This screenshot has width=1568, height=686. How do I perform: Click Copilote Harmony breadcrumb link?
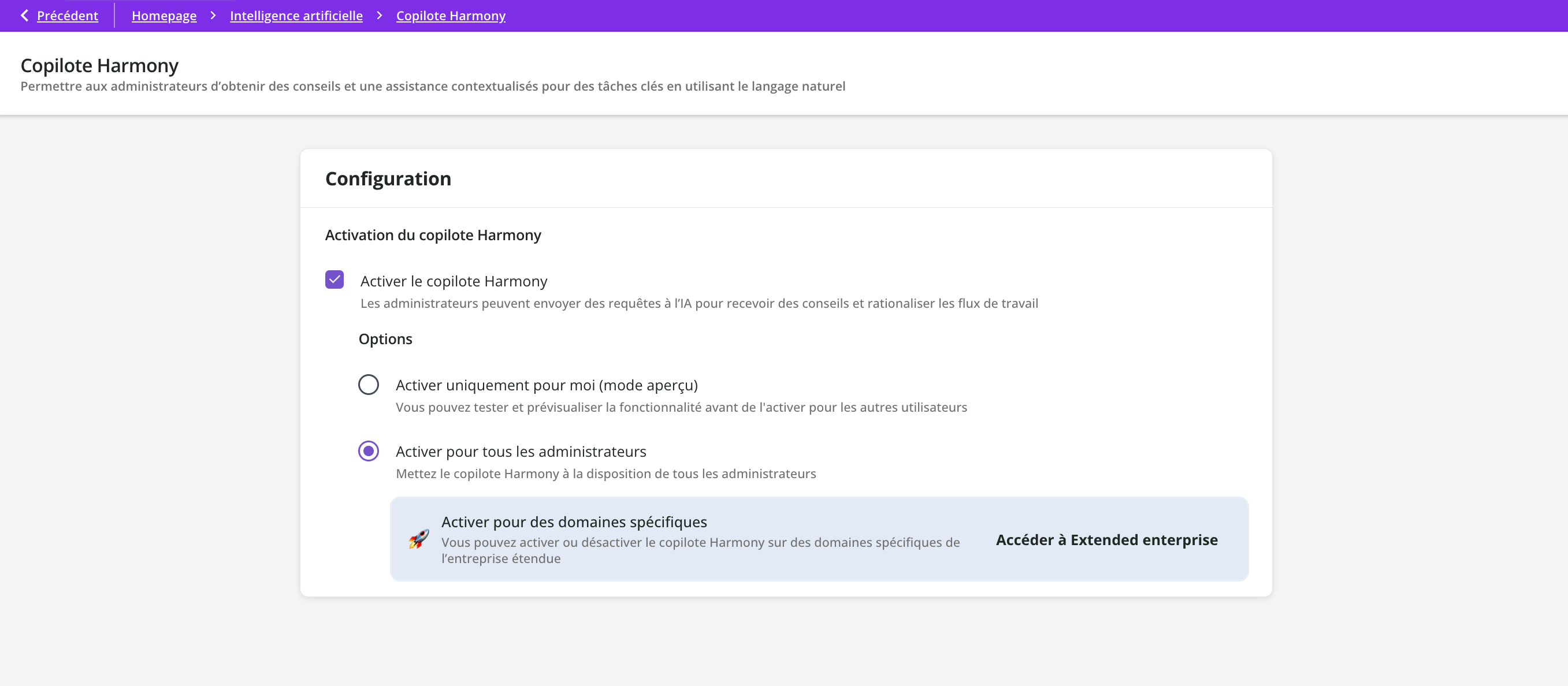click(451, 16)
